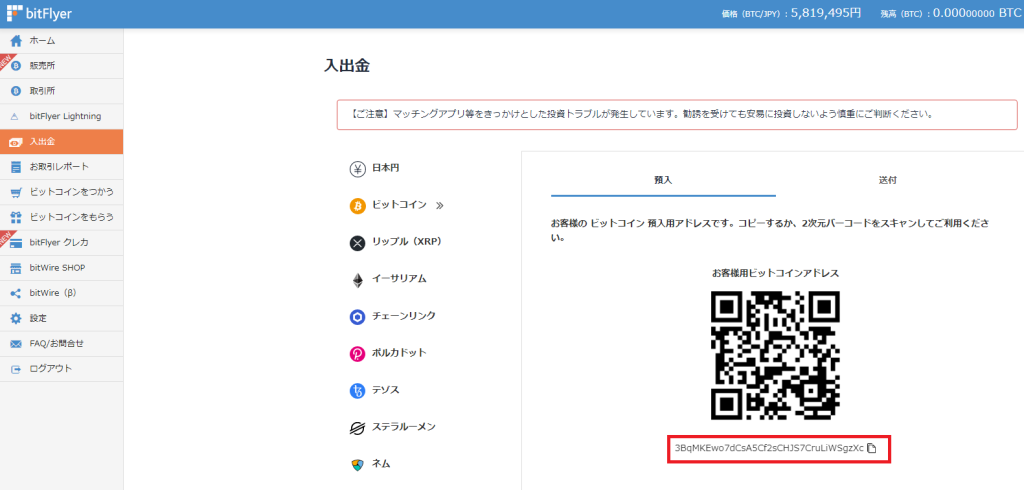Click the BTC balance 0.00000000 BTC
The image size is (1024, 490).
[x=977, y=13]
